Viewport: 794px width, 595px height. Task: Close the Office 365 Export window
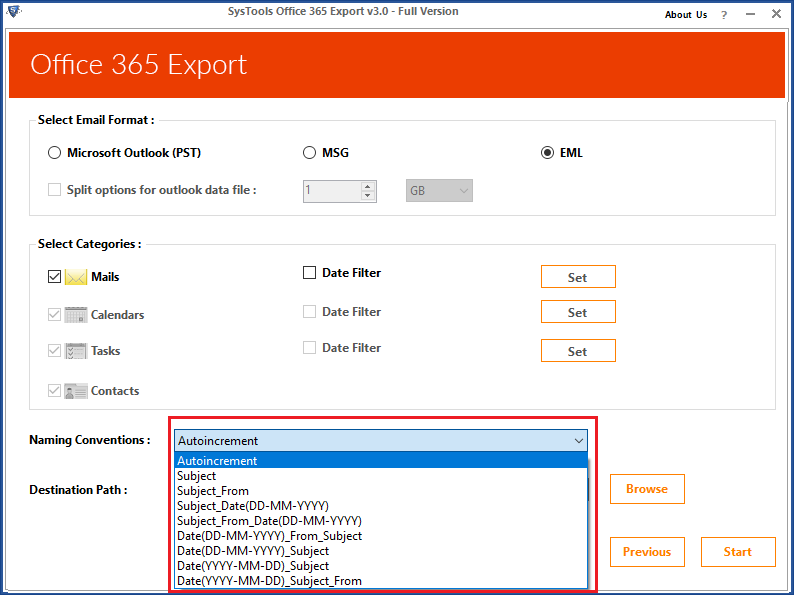pyautogui.click(x=776, y=14)
